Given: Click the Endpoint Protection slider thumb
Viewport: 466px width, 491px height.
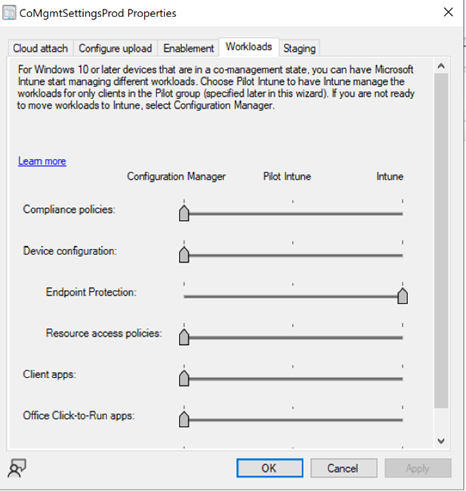Looking at the screenshot, I should pos(403,296).
